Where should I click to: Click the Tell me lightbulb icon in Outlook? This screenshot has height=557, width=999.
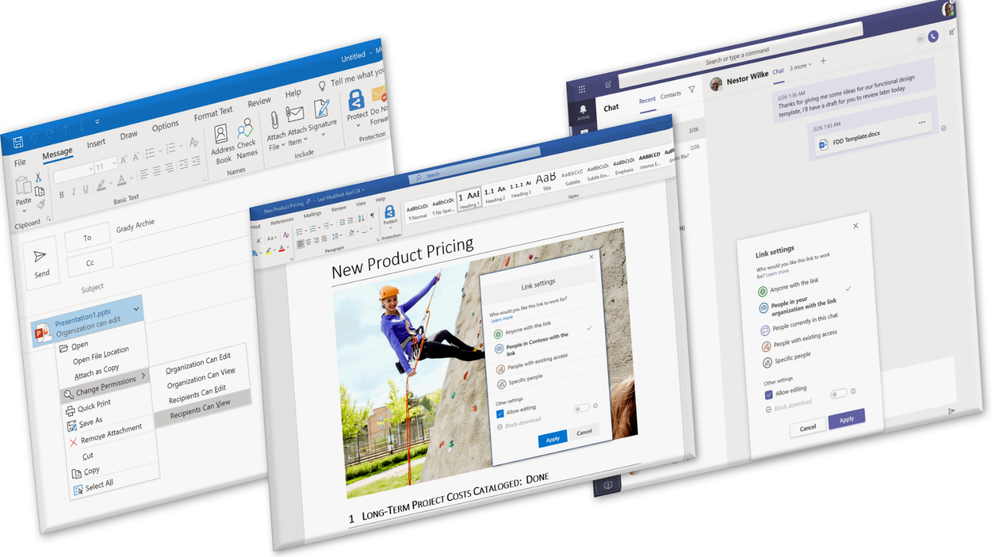coord(322,85)
